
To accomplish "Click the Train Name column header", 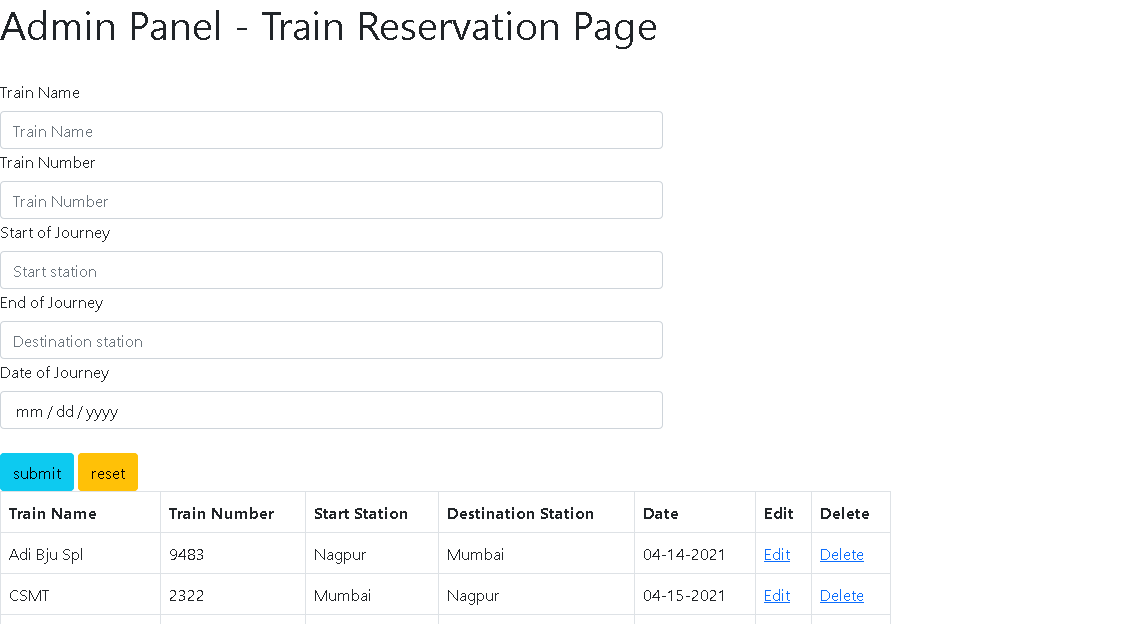I will [x=51, y=513].
